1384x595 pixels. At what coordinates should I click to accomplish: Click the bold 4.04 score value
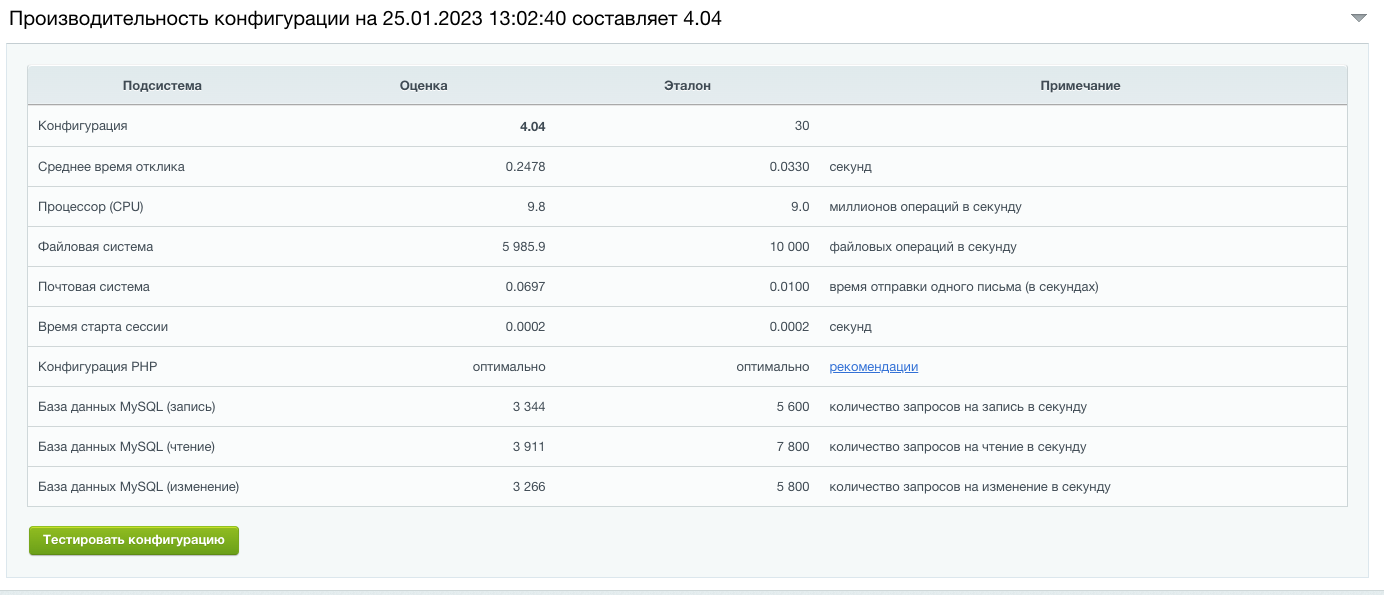point(532,127)
